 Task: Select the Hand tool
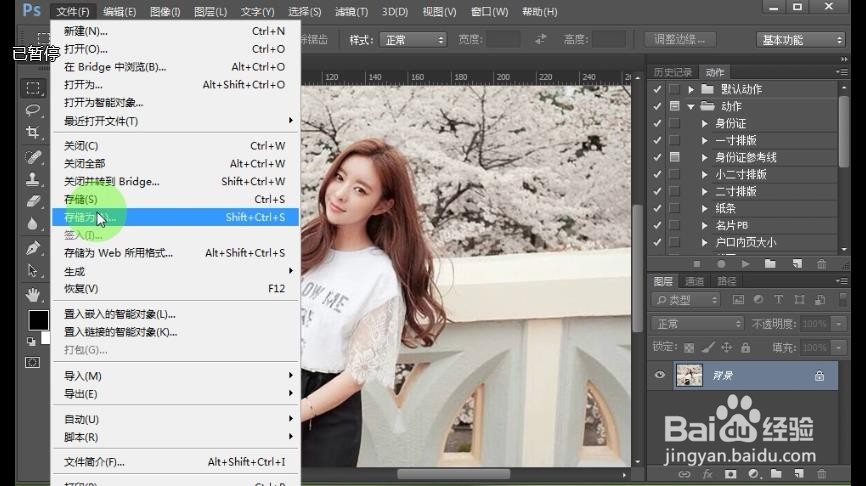[x=33, y=294]
